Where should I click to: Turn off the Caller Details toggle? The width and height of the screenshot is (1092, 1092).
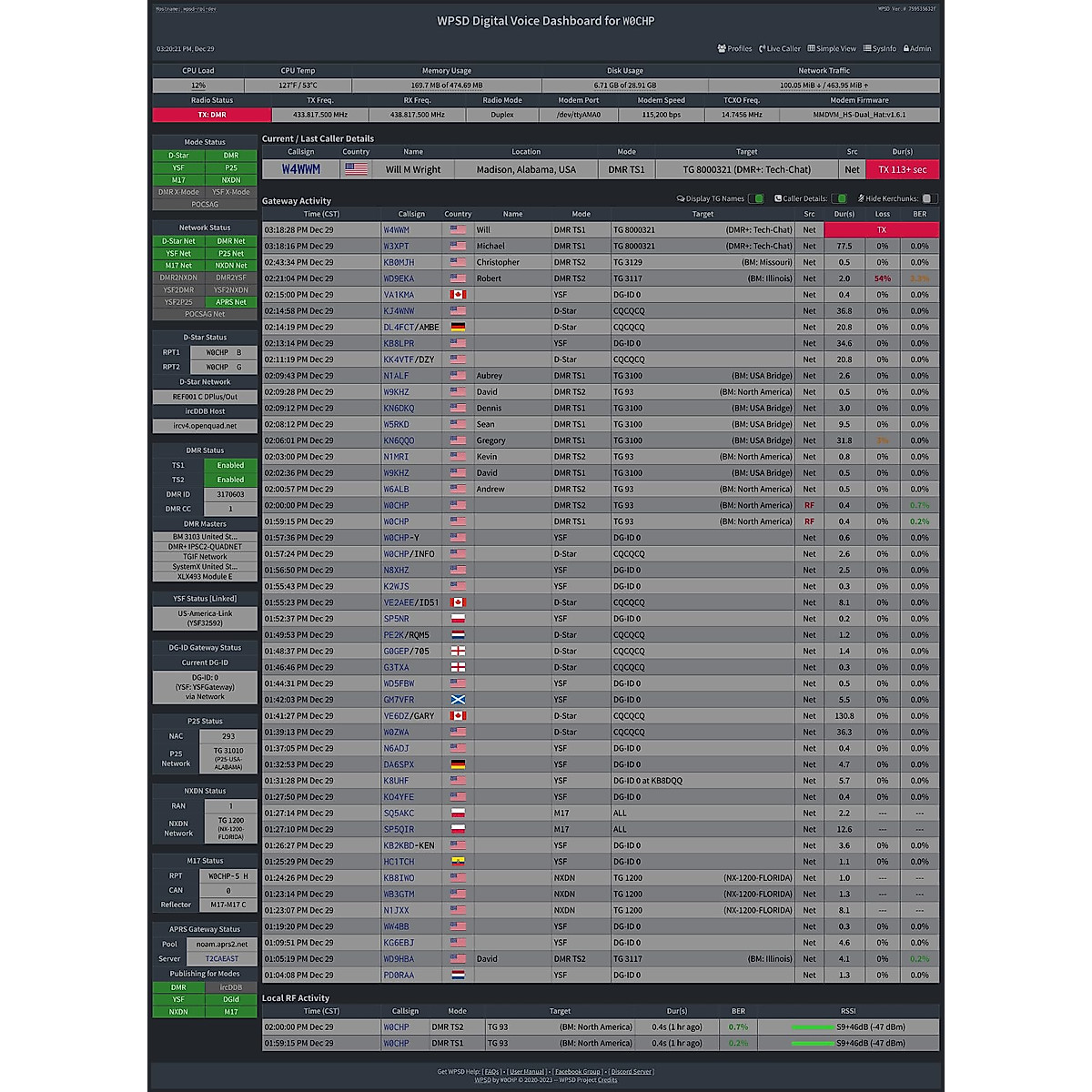[840, 198]
